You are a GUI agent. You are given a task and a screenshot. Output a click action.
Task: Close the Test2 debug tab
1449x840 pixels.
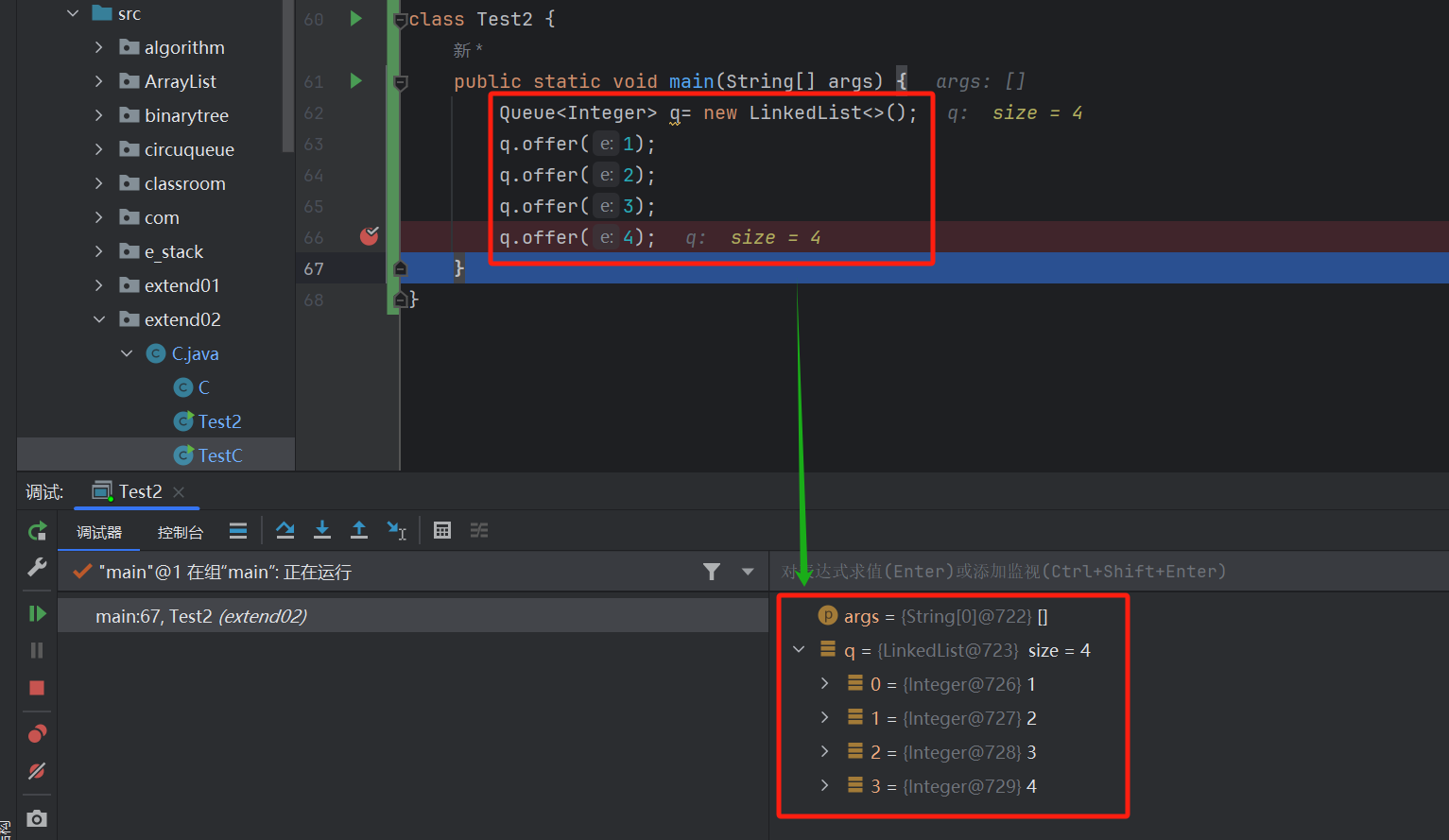point(179,492)
